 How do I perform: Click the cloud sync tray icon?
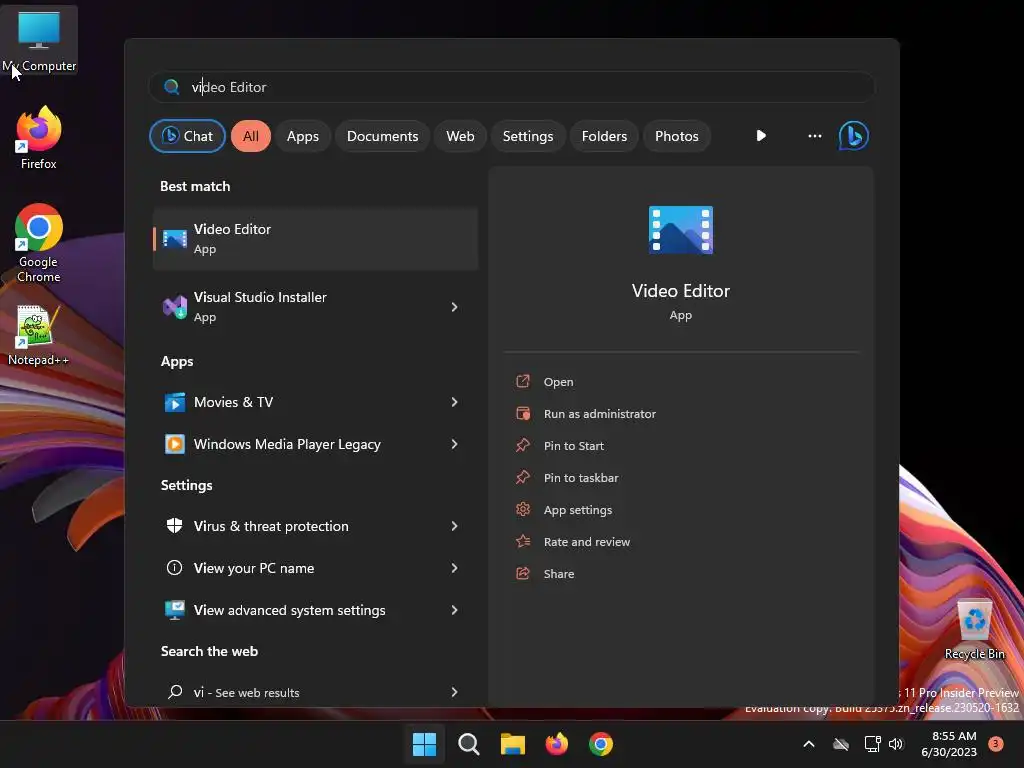click(x=841, y=744)
